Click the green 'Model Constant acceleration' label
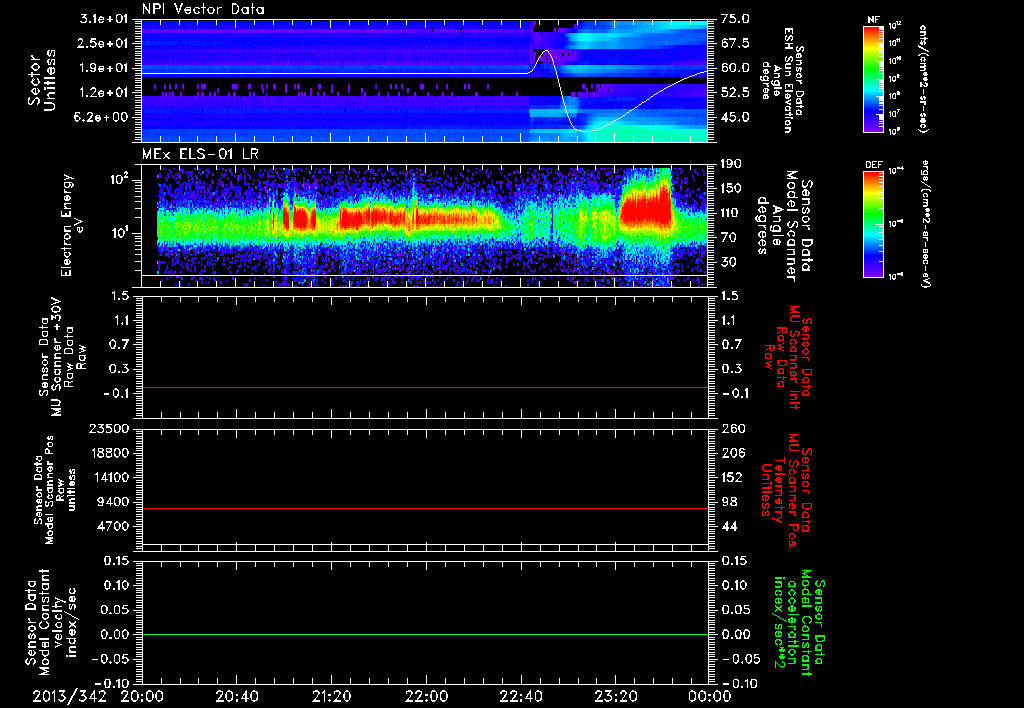 click(x=799, y=622)
